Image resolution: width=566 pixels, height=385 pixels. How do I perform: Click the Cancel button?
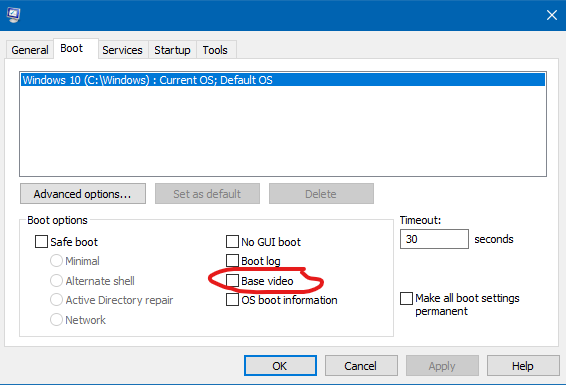tap(361, 366)
